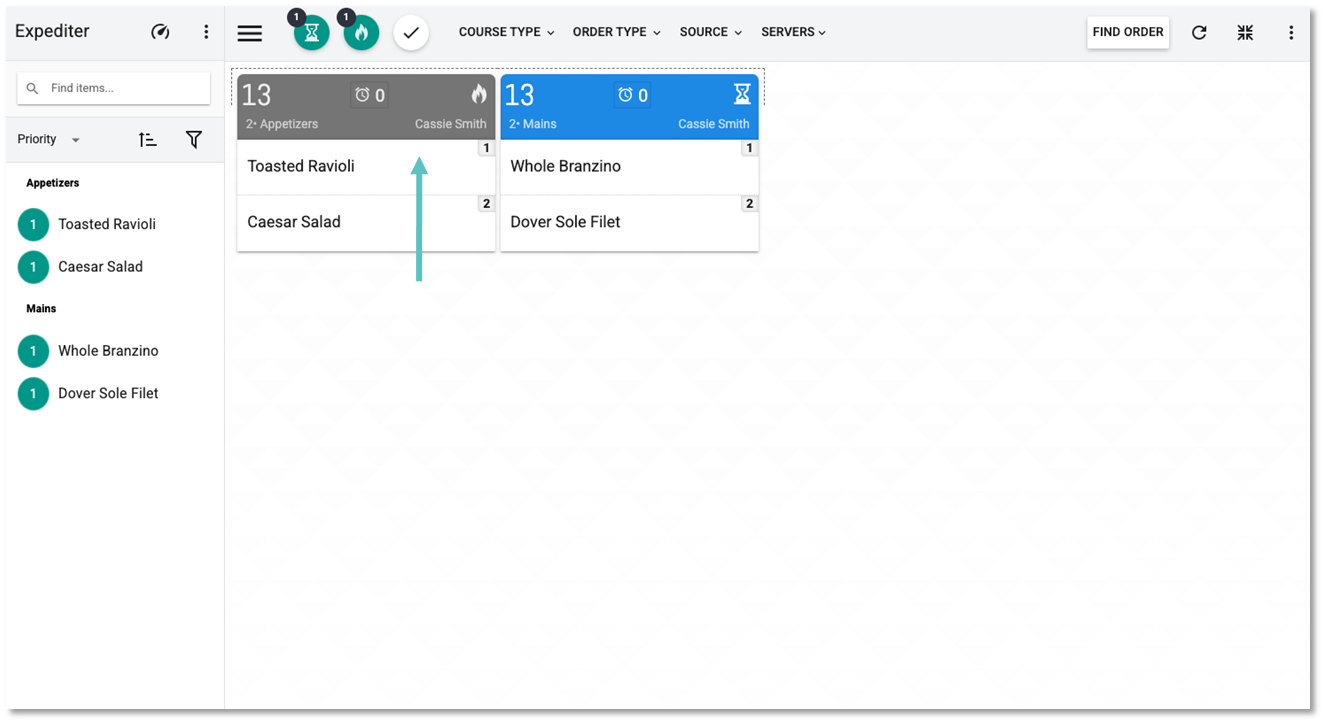The image size is (1324, 723).
Task: Expand the Course Type dropdown
Action: pos(506,32)
